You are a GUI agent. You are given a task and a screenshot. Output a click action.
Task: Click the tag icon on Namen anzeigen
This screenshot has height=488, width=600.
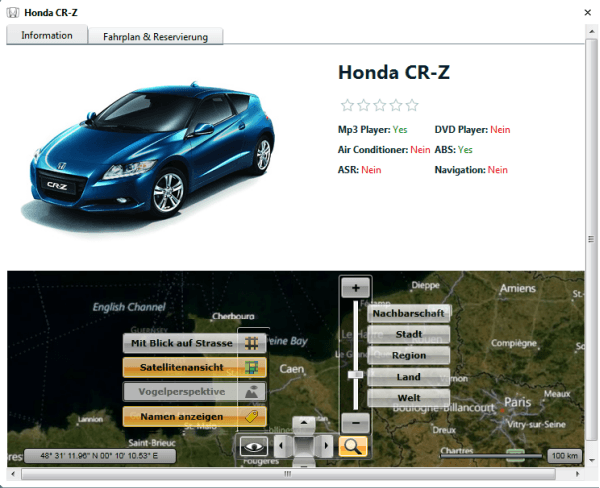[x=251, y=416]
